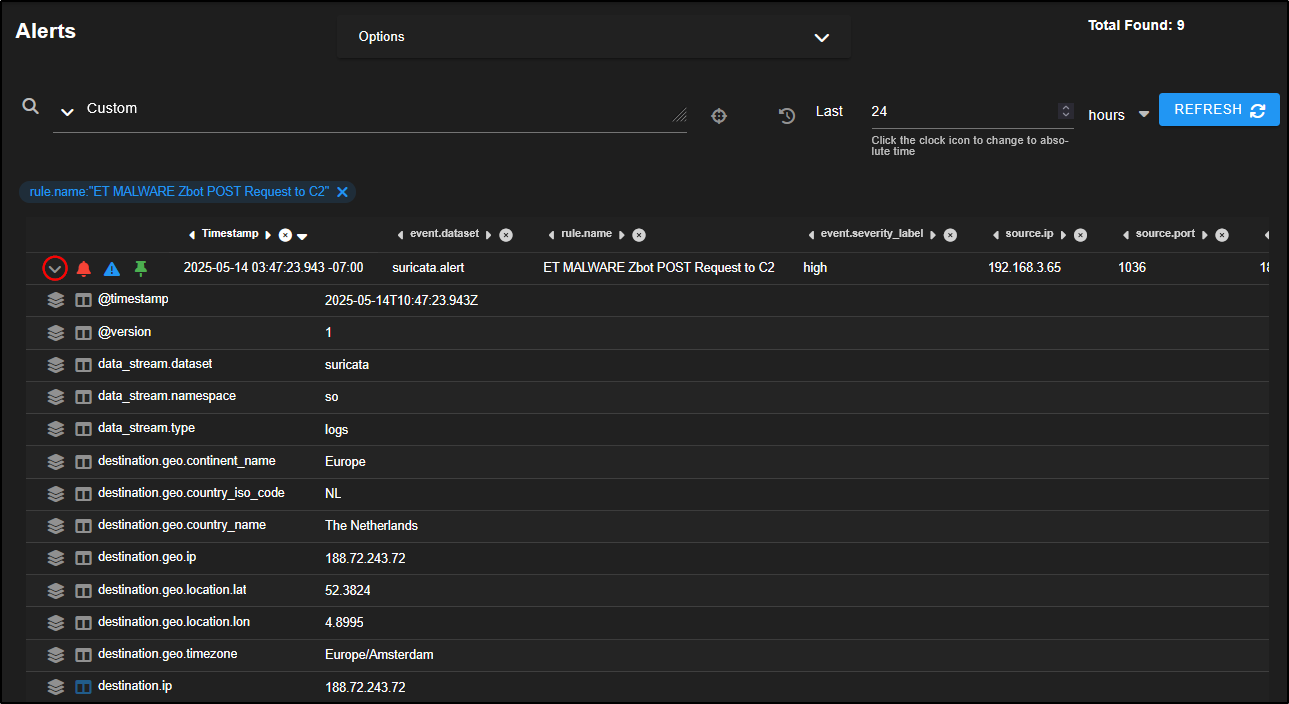The height and width of the screenshot is (704, 1289).
Task: Toggle column for @version field
Action: tap(83, 332)
